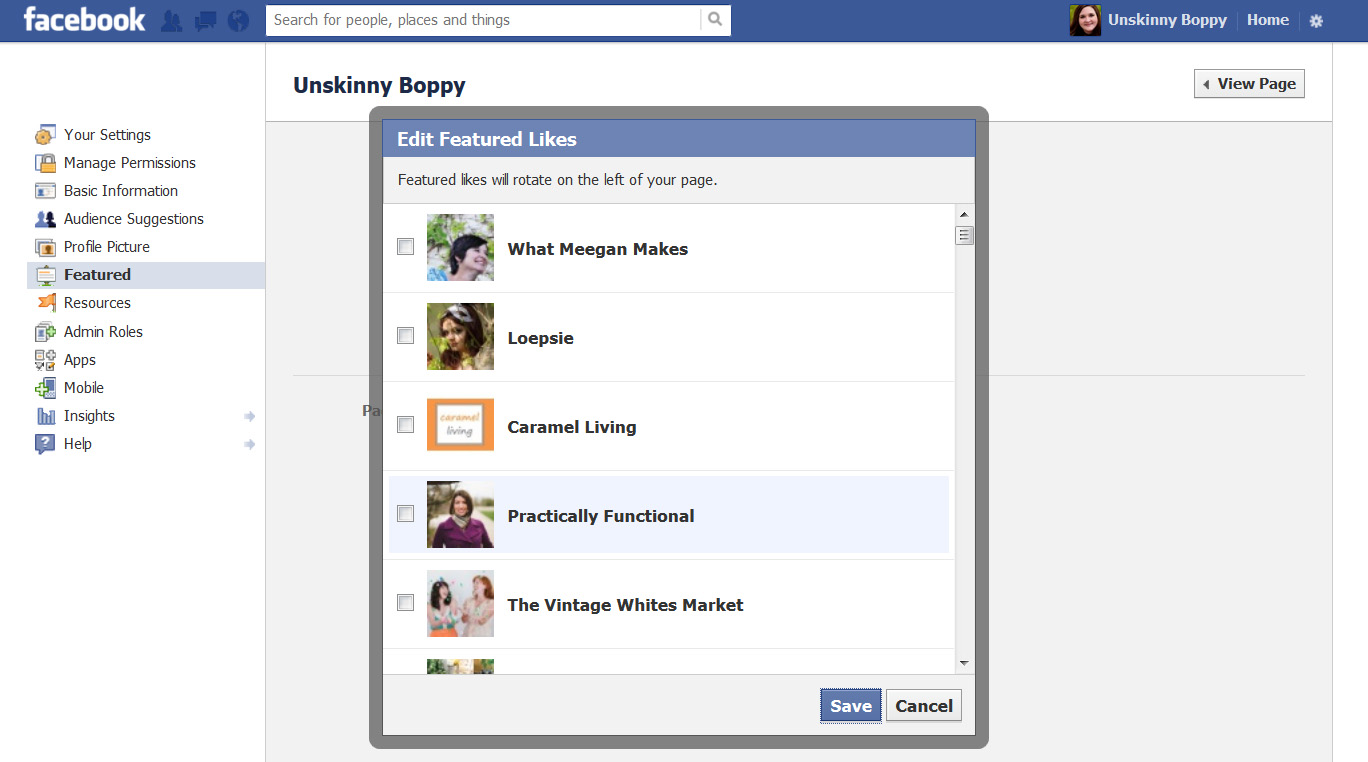Click the Basic Information icon

point(45,191)
